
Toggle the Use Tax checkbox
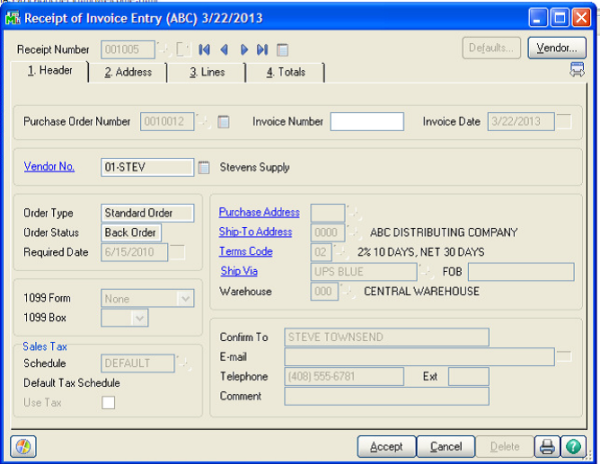pyautogui.click(x=108, y=402)
